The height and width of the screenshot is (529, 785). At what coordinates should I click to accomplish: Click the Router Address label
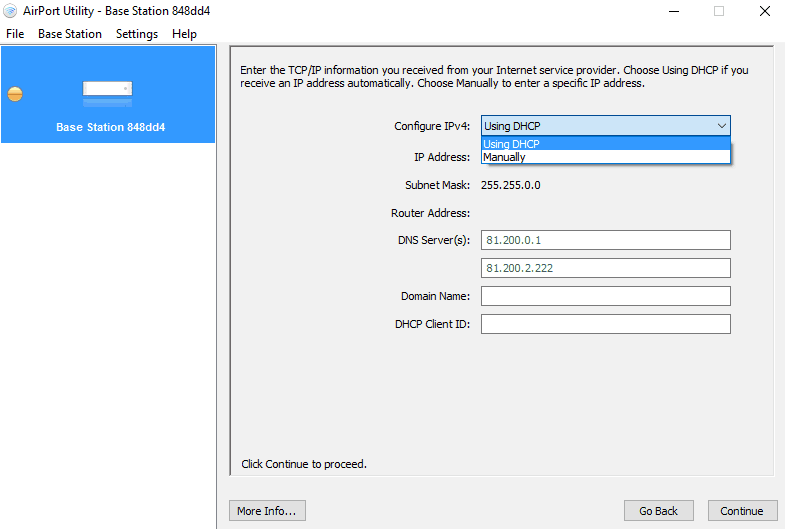[431, 213]
